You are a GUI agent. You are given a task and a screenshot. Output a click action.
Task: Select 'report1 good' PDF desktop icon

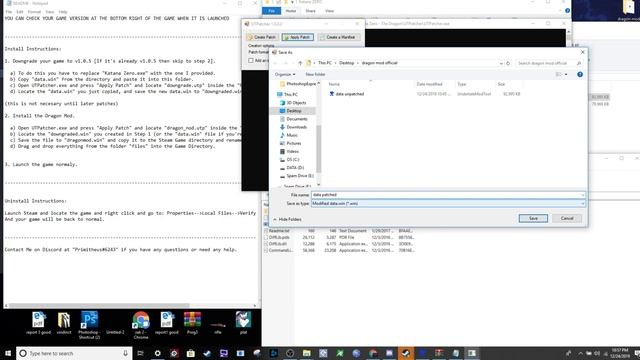167,324
